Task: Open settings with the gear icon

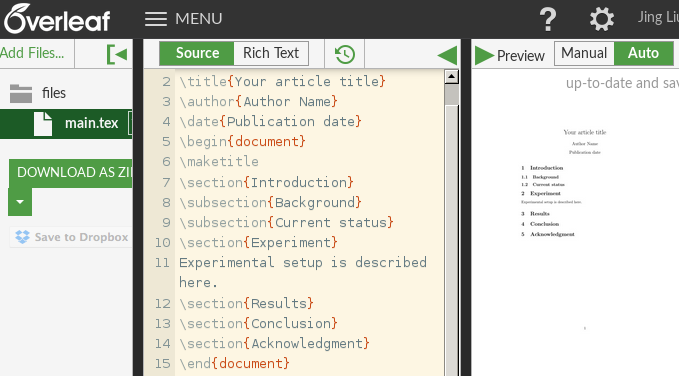Action: pyautogui.click(x=602, y=19)
